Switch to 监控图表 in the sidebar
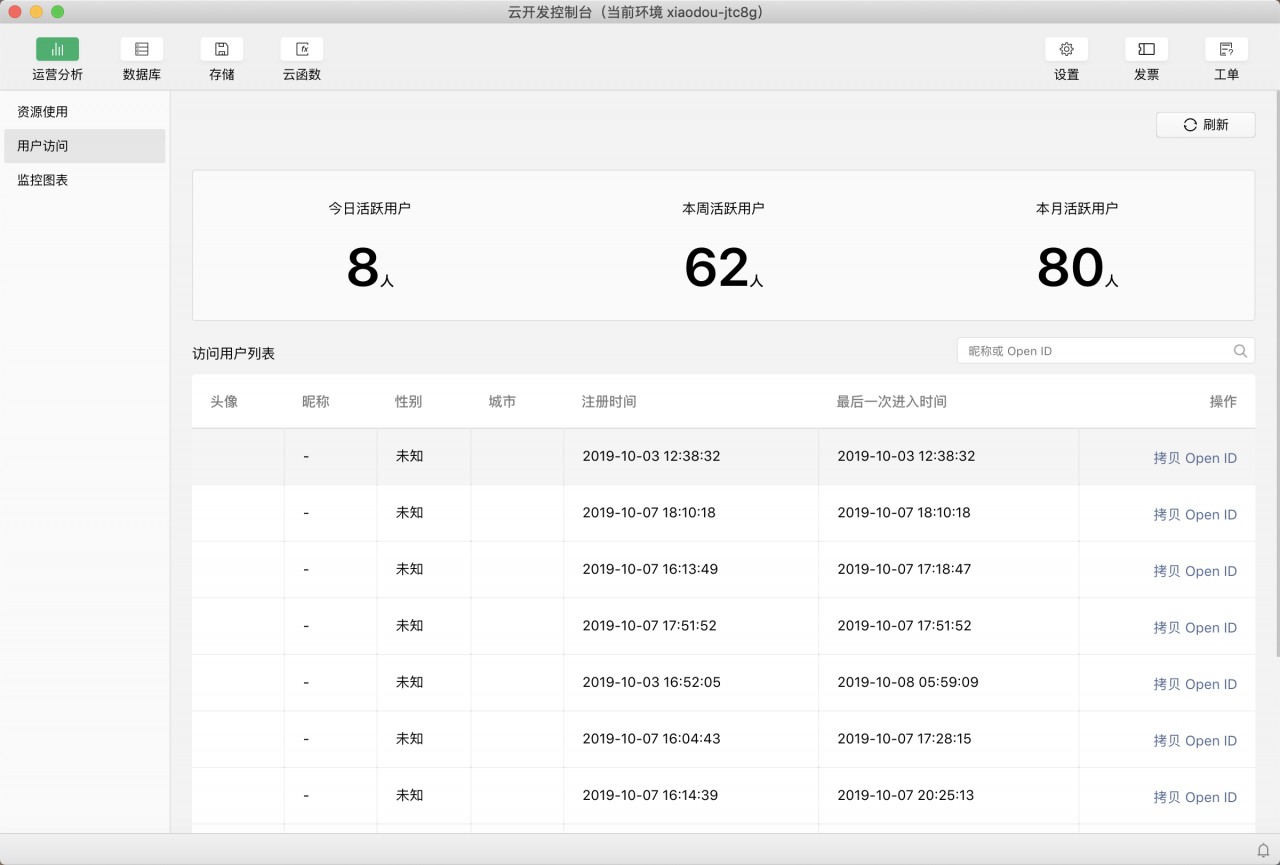Viewport: 1280px width, 865px height. point(43,180)
